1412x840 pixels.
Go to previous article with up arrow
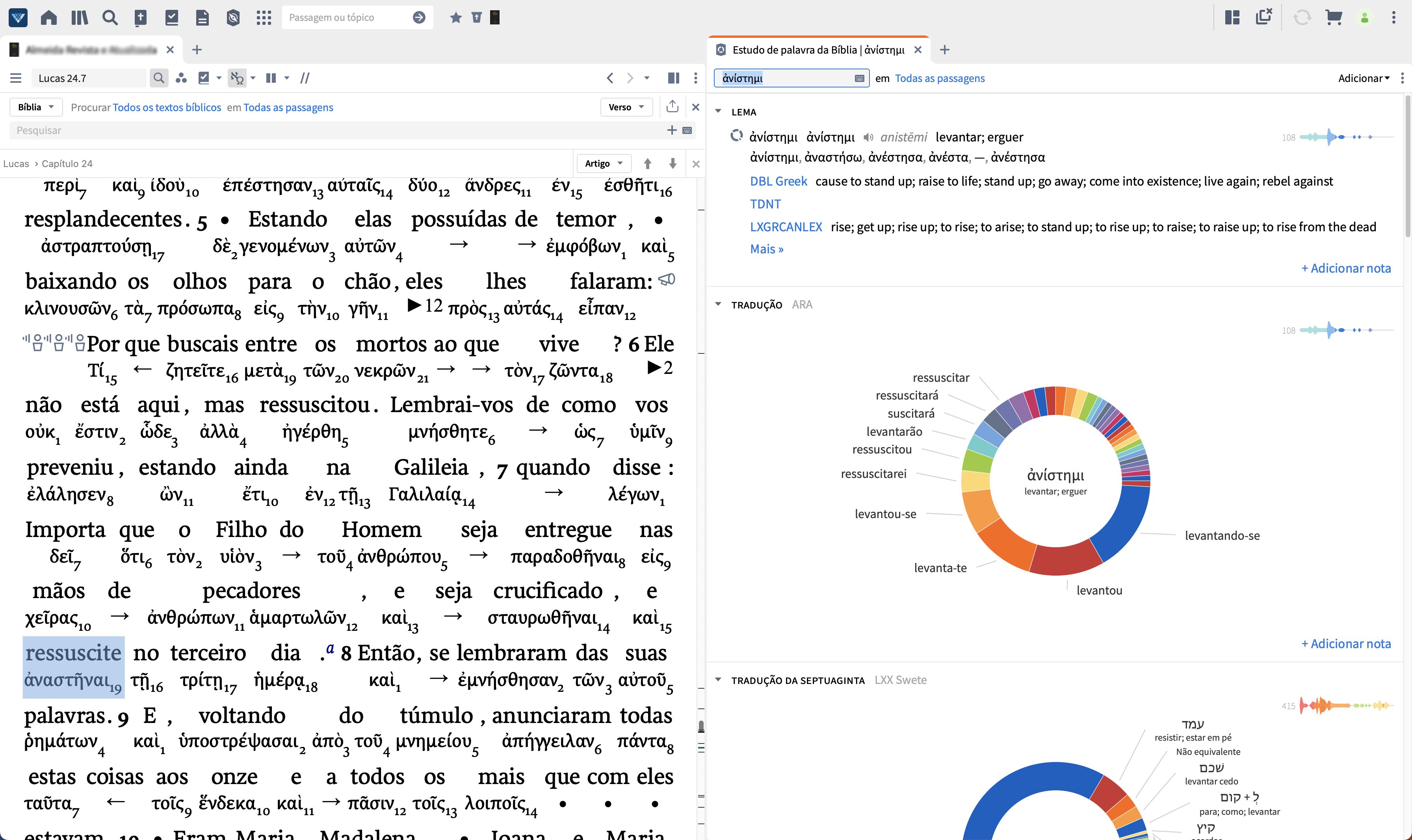647,164
